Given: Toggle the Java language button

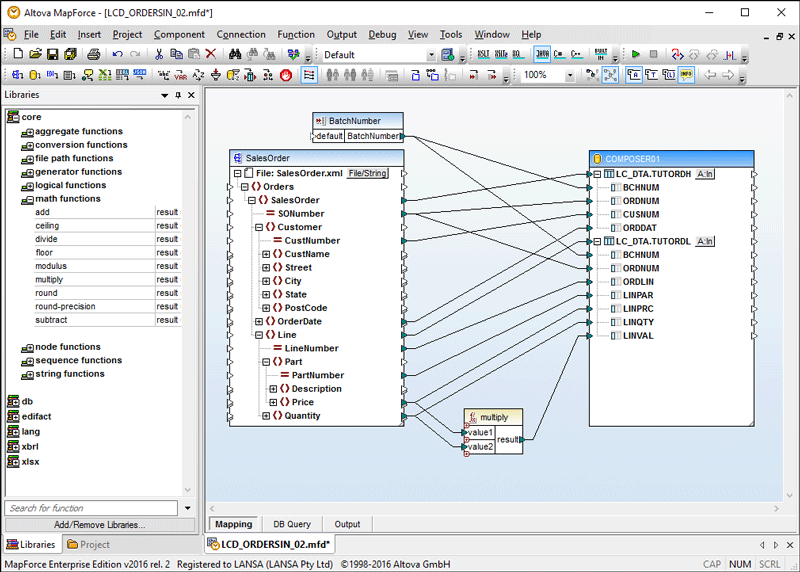Looking at the screenshot, I should pos(542,54).
